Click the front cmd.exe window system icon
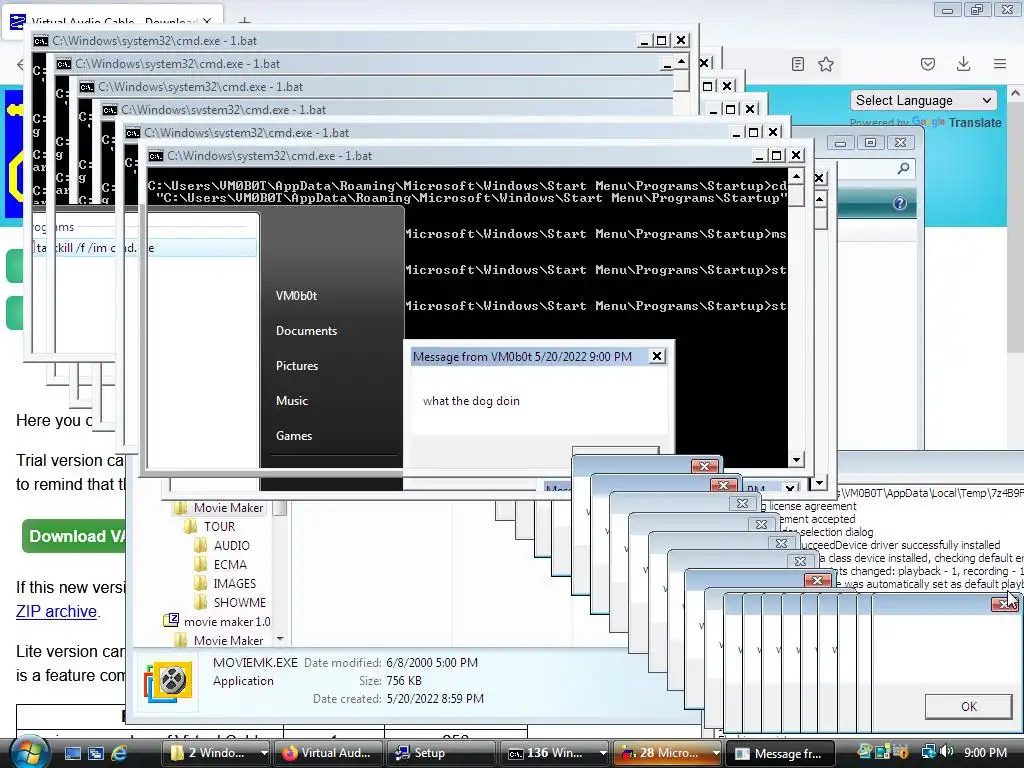The height and width of the screenshot is (768, 1024). (155, 155)
